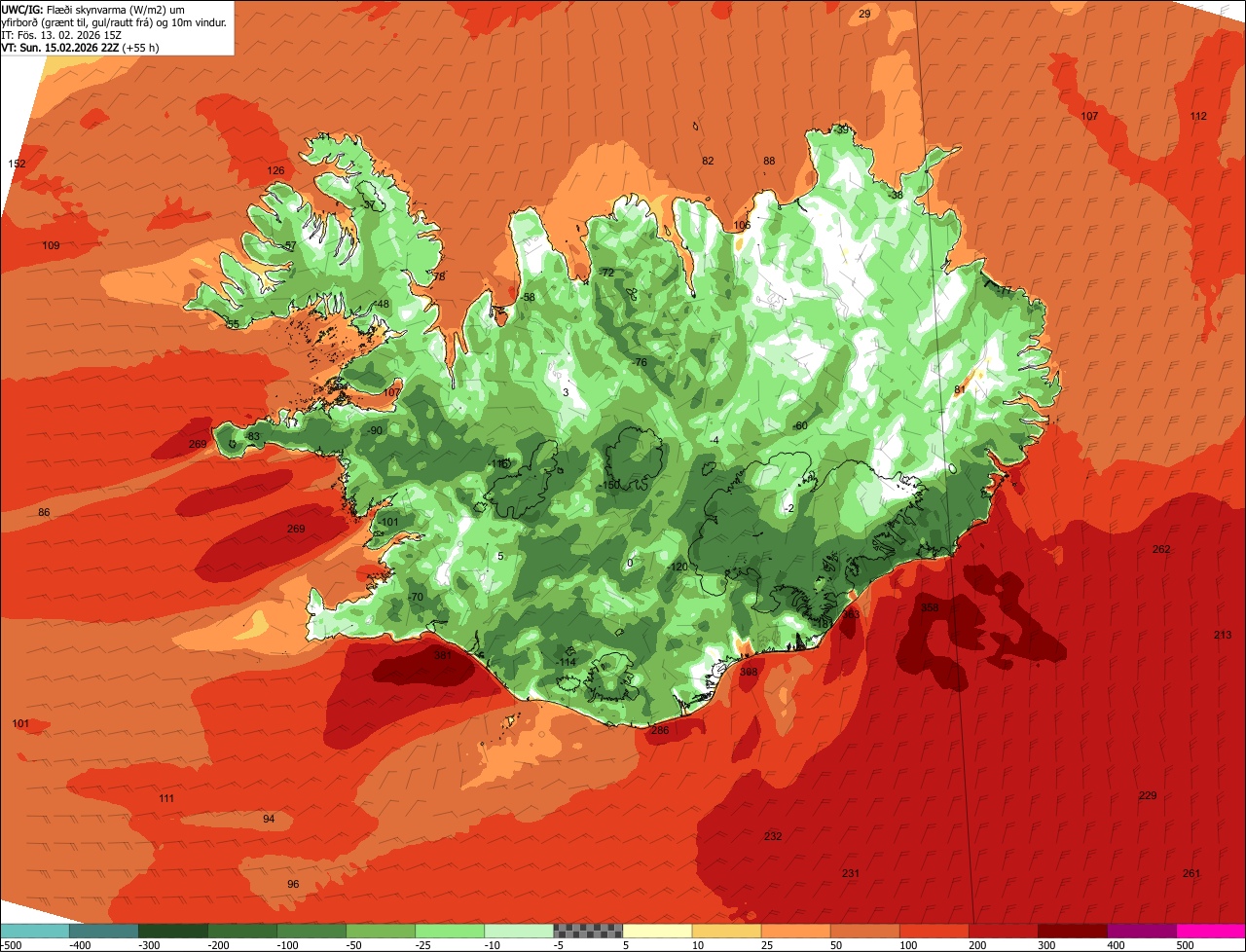Pick the orange 25 to 50 legend swatch

(795, 931)
